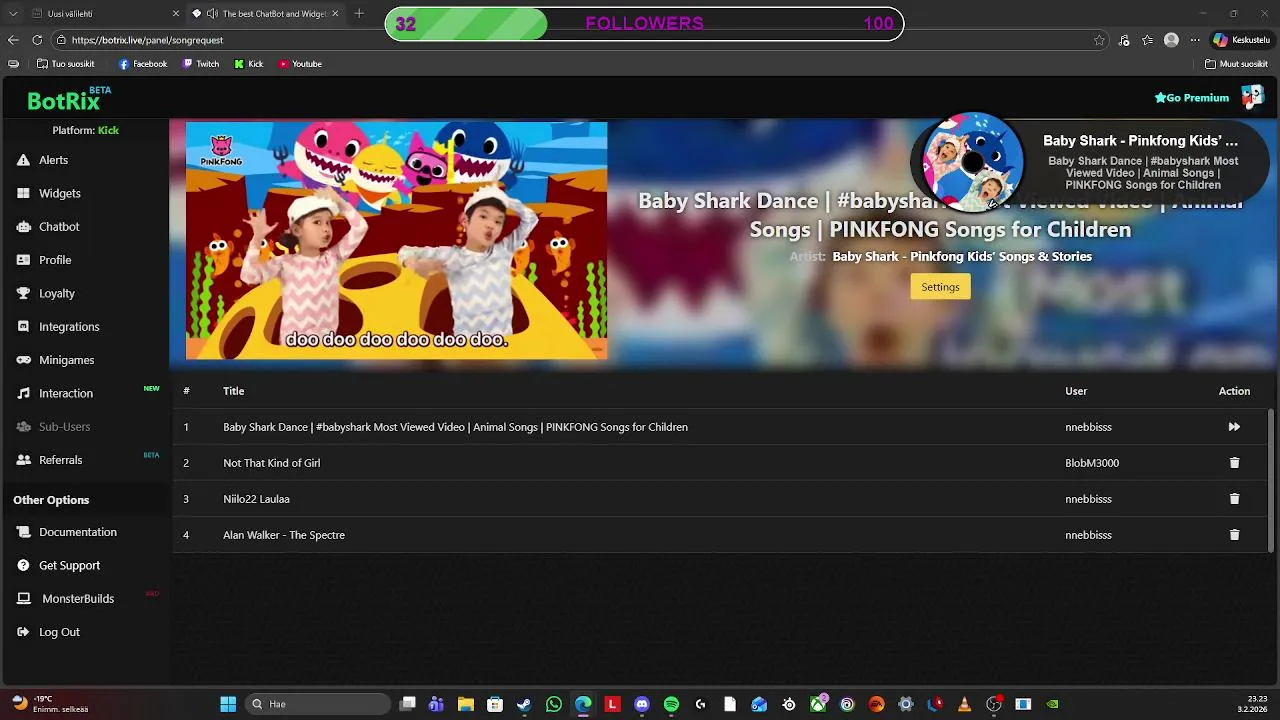Click the song queue scrollbar
Viewport: 1280px width, 720px height.
pos(1272,480)
